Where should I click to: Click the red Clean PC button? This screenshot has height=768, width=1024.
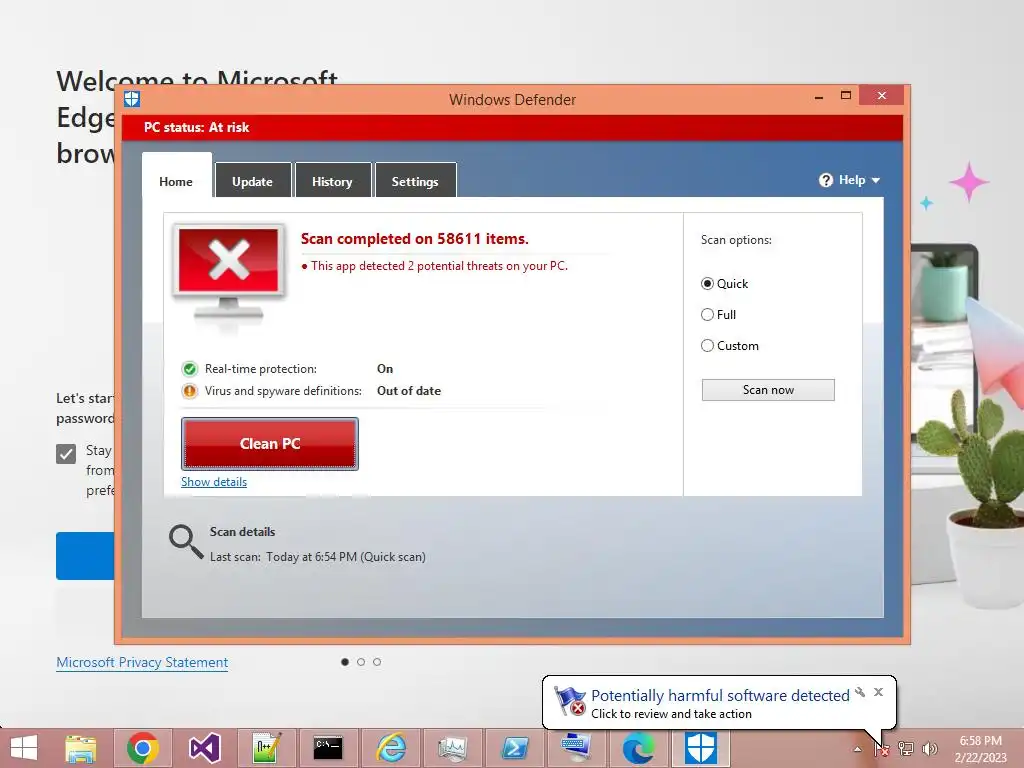pyautogui.click(x=270, y=444)
